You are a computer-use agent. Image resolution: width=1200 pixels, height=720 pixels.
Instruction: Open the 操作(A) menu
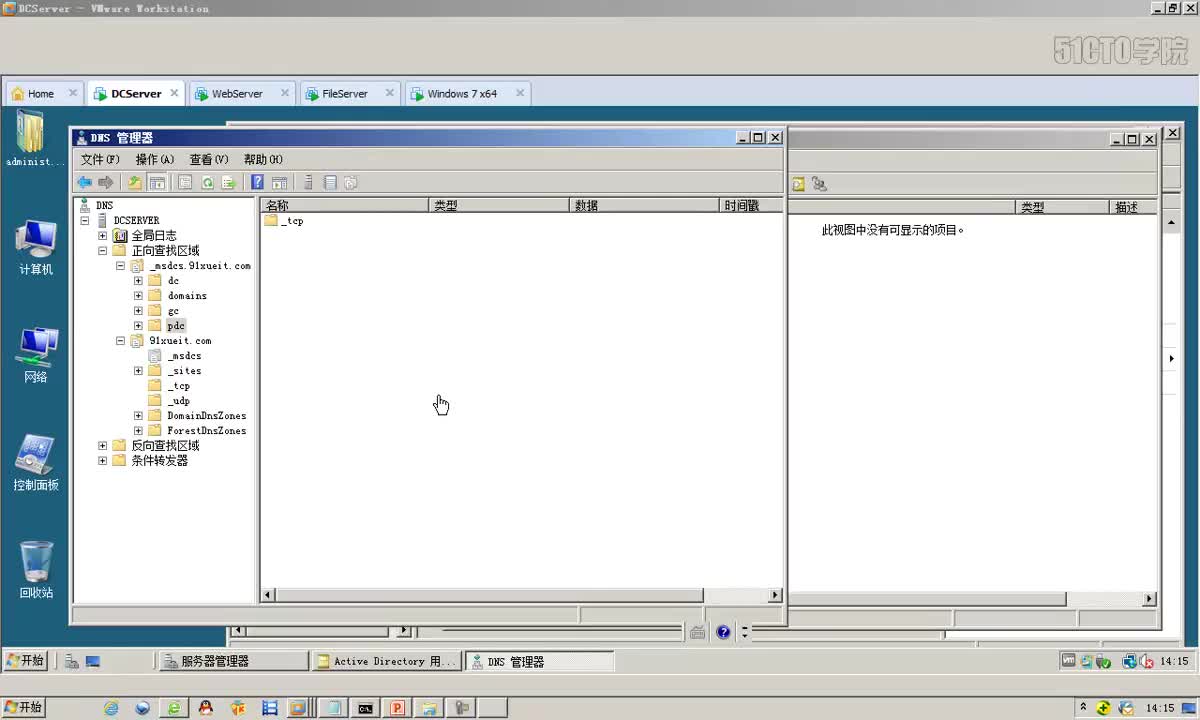[155, 159]
